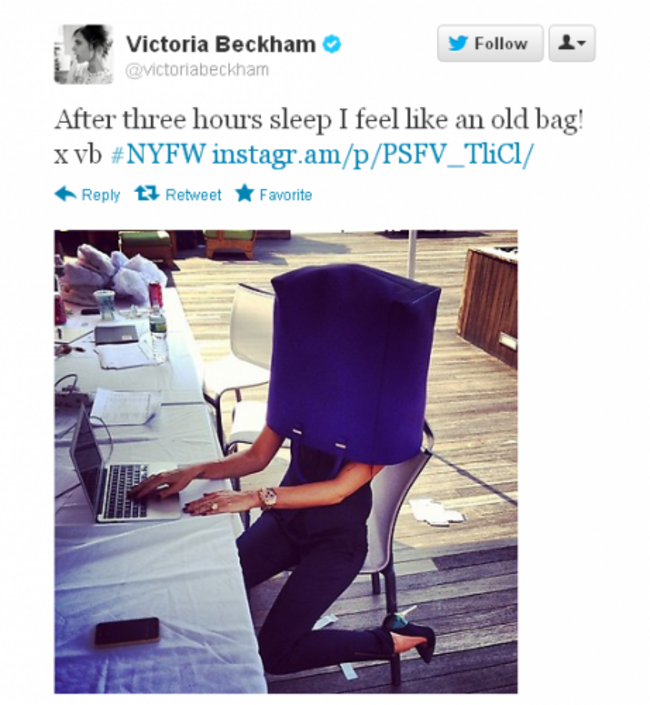
Task: Click the Reply arrow icon
Action: coord(65,194)
